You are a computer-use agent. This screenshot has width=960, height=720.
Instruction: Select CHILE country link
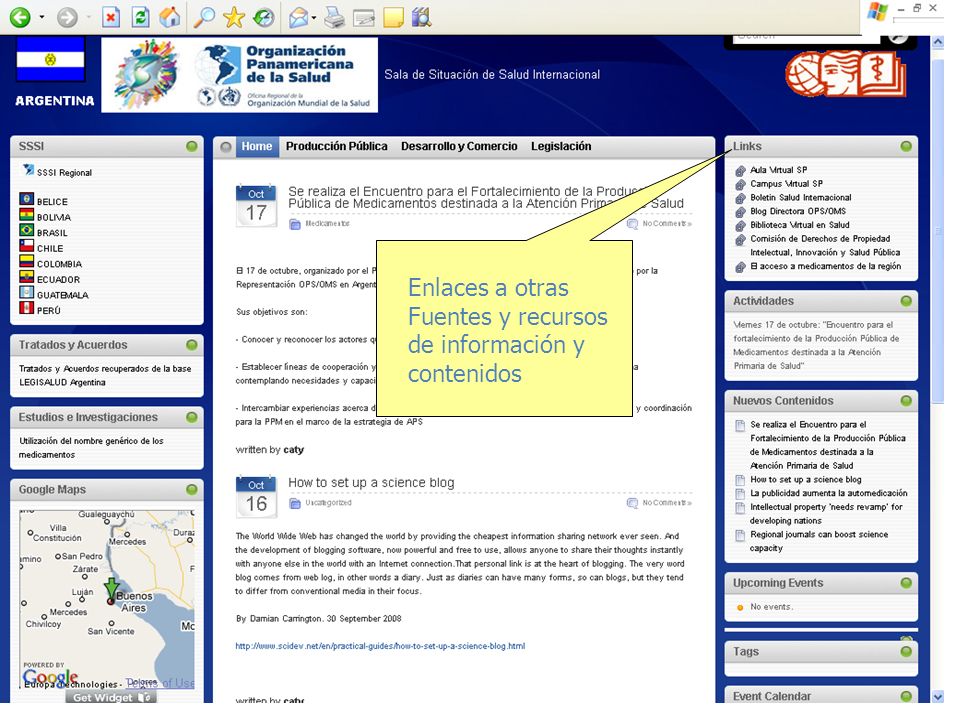(x=50, y=249)
